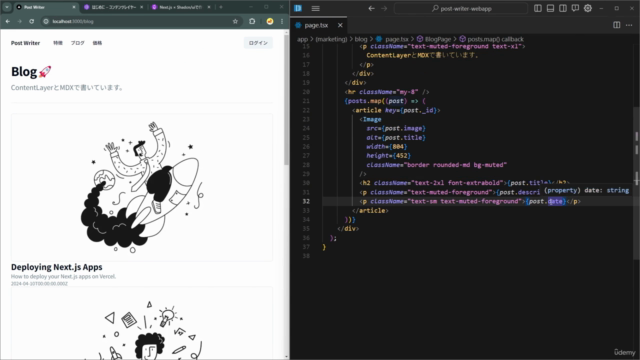This screenshot has height=360, width=640.
Task: Open the Chrome three-dot menu
Action: [x=282, y=21]
